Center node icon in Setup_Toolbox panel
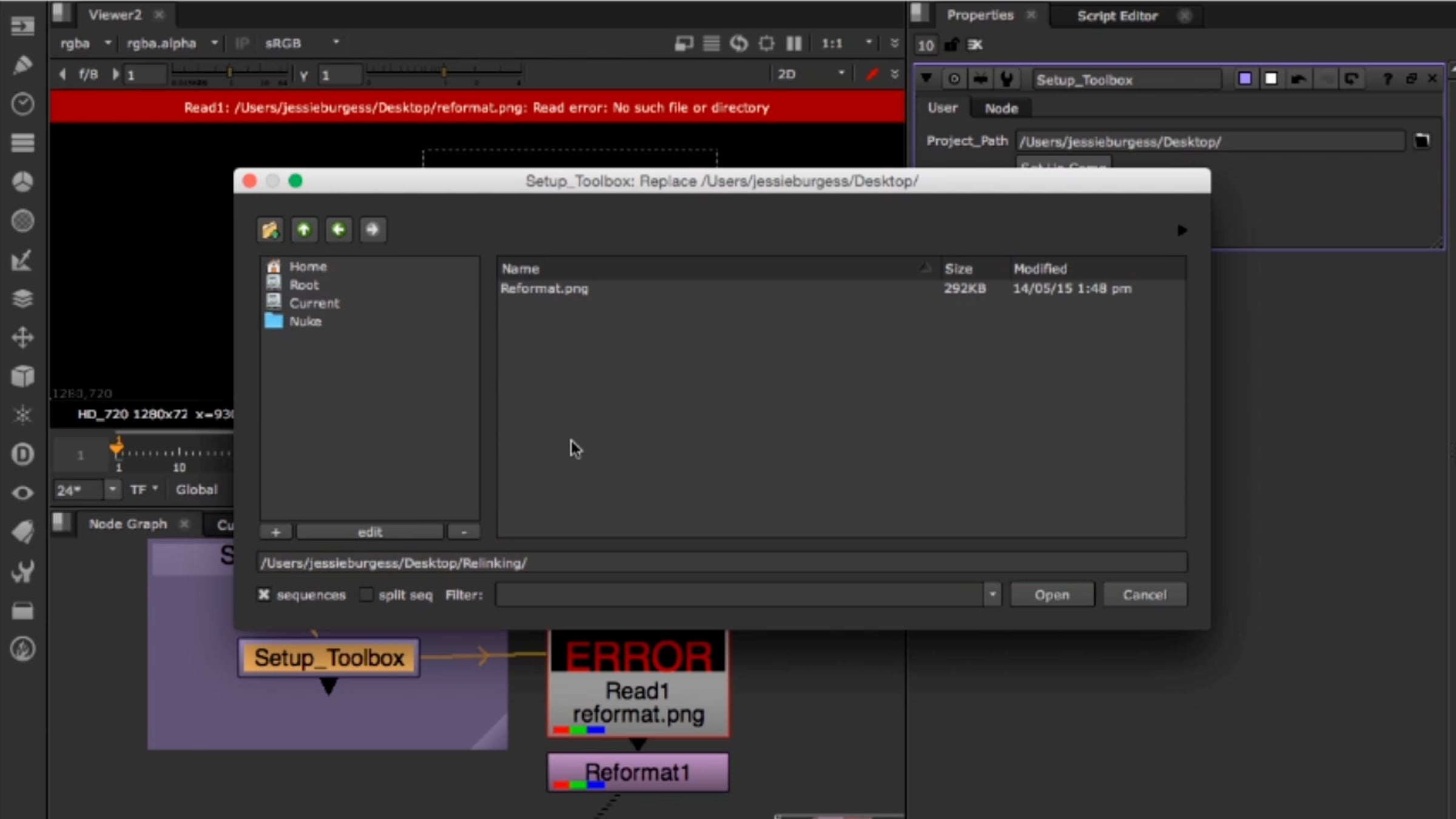The height and width of the screenshot is (819, 1456). [x=954, y=79]
